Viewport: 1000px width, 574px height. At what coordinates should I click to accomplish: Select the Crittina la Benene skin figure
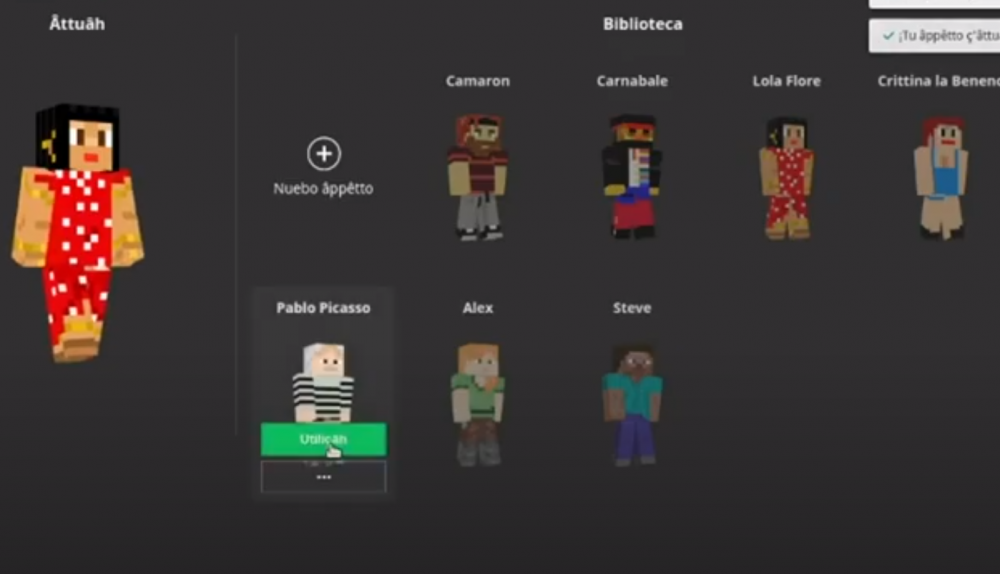tap(939, 177)
